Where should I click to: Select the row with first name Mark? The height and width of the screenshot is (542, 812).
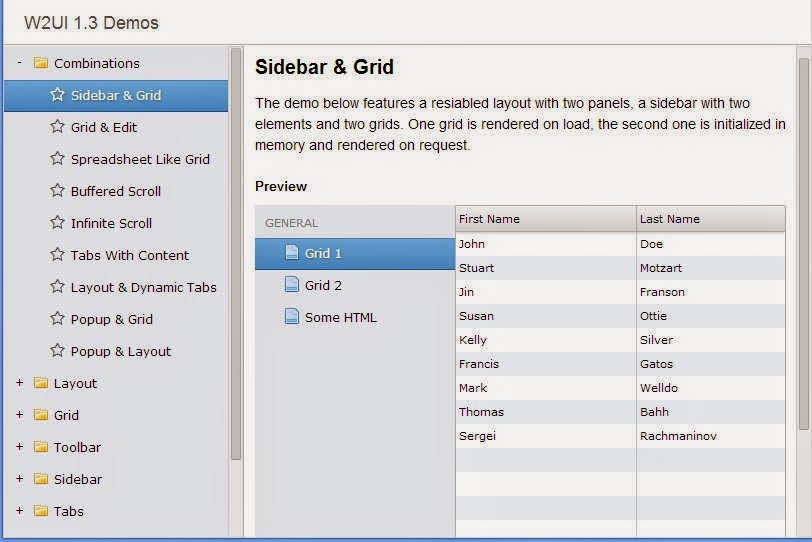[620, 388]
